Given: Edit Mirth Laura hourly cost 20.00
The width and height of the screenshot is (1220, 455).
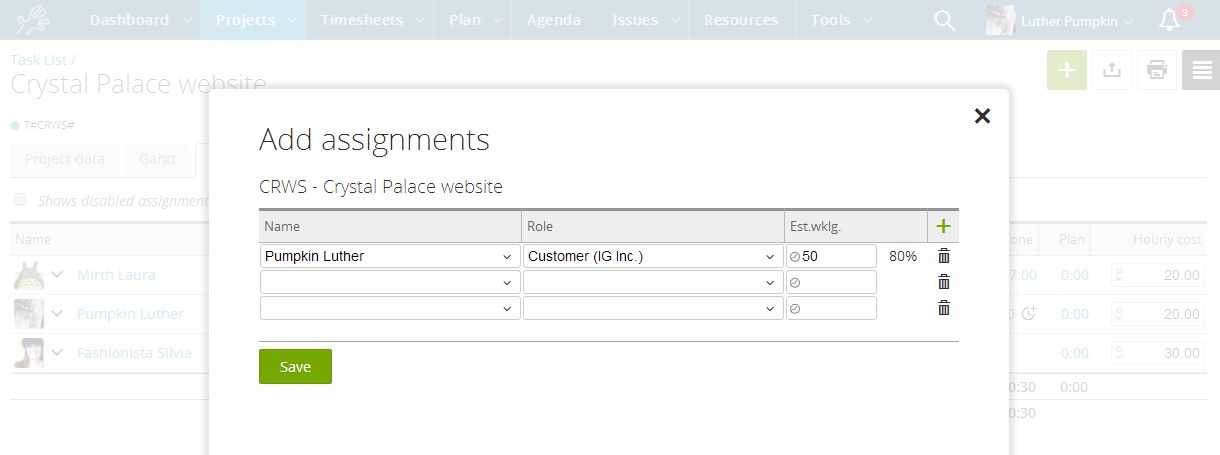Looking at the screenshot, I should (1157, 275).
